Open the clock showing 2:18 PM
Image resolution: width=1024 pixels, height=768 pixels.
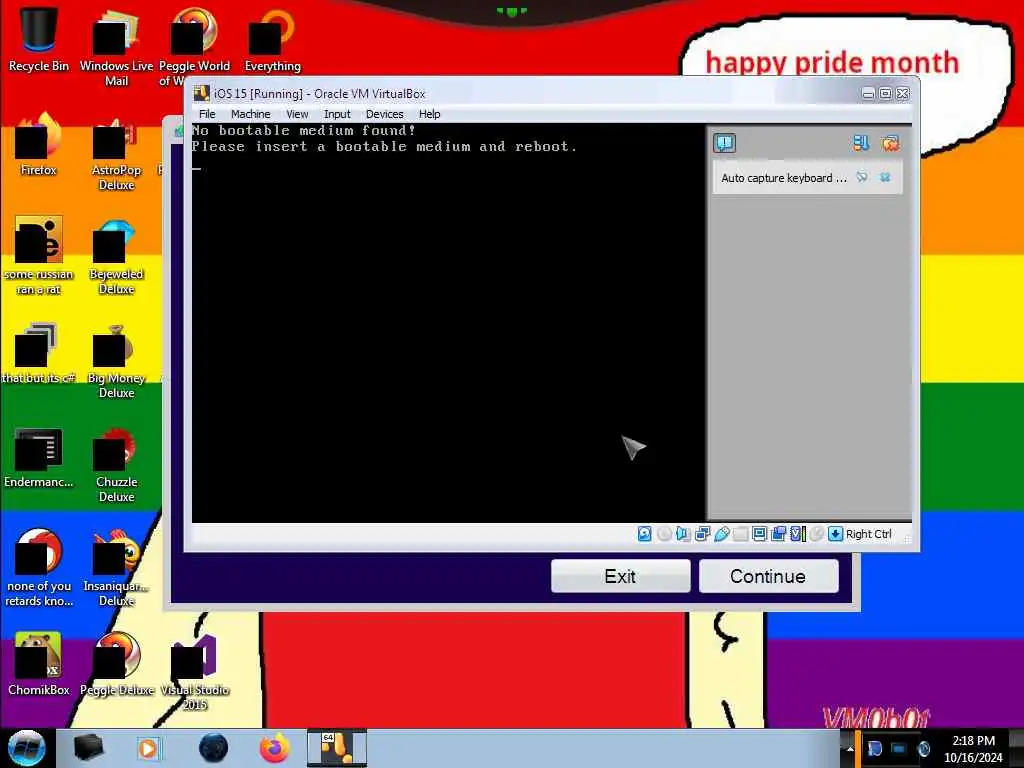click(973, 749)
